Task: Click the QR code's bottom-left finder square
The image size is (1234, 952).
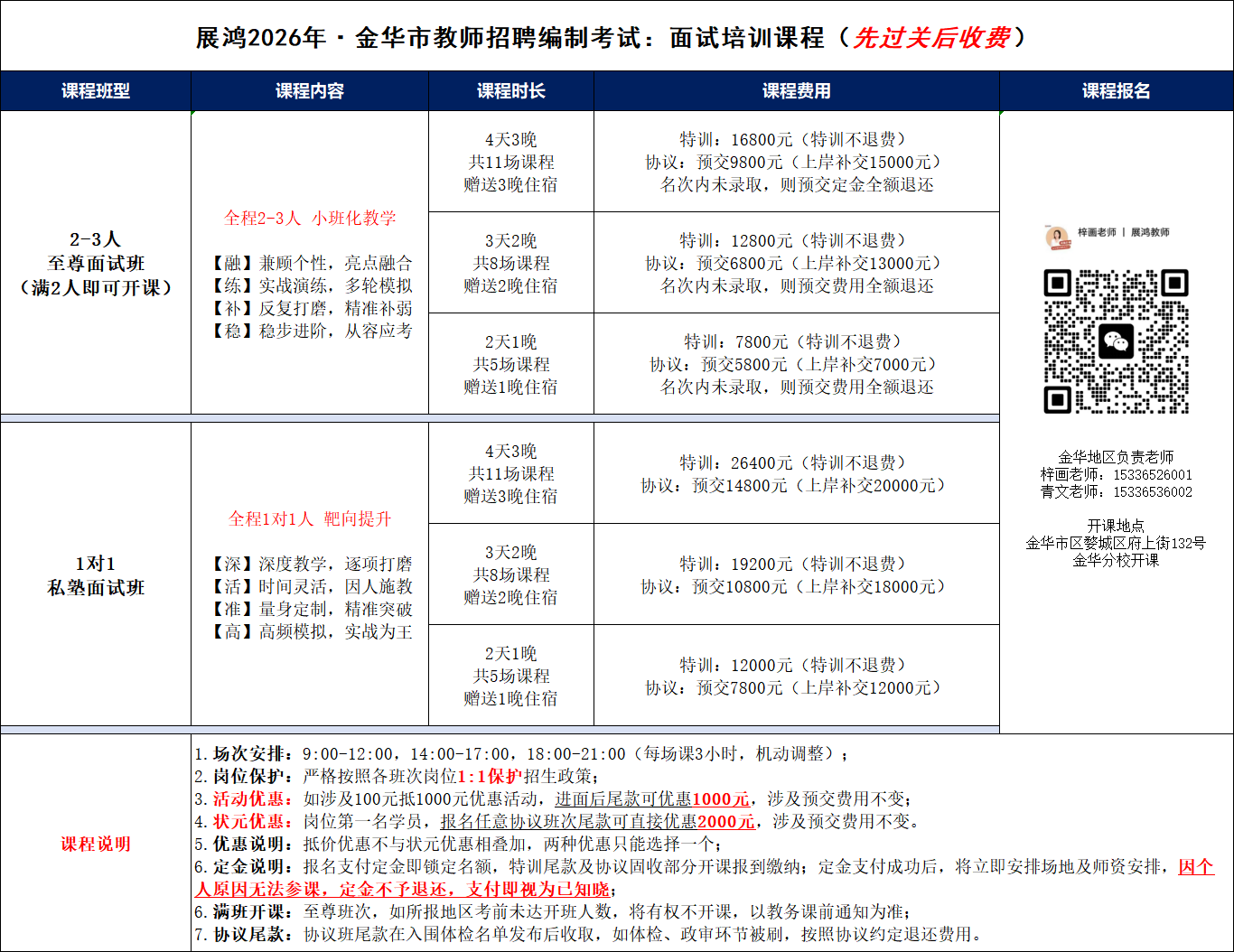Action: (1058, 399)
